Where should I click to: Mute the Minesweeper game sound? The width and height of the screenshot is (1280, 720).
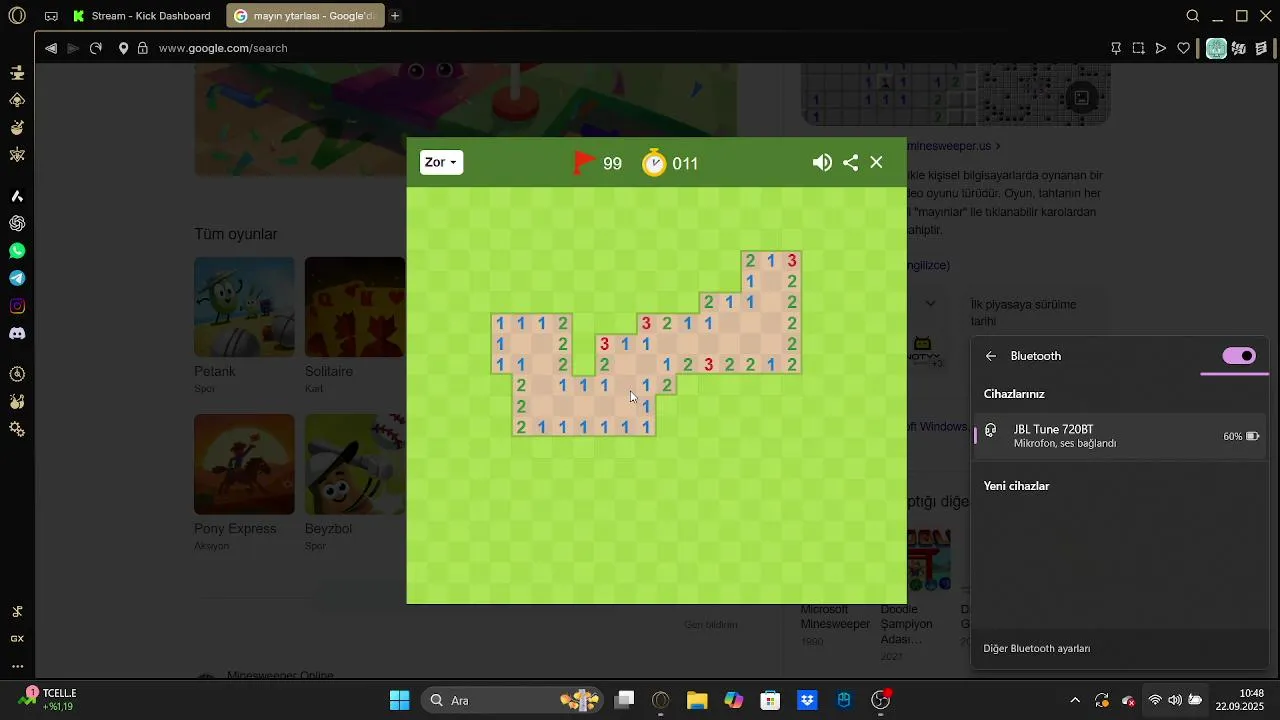coord(822,163)
